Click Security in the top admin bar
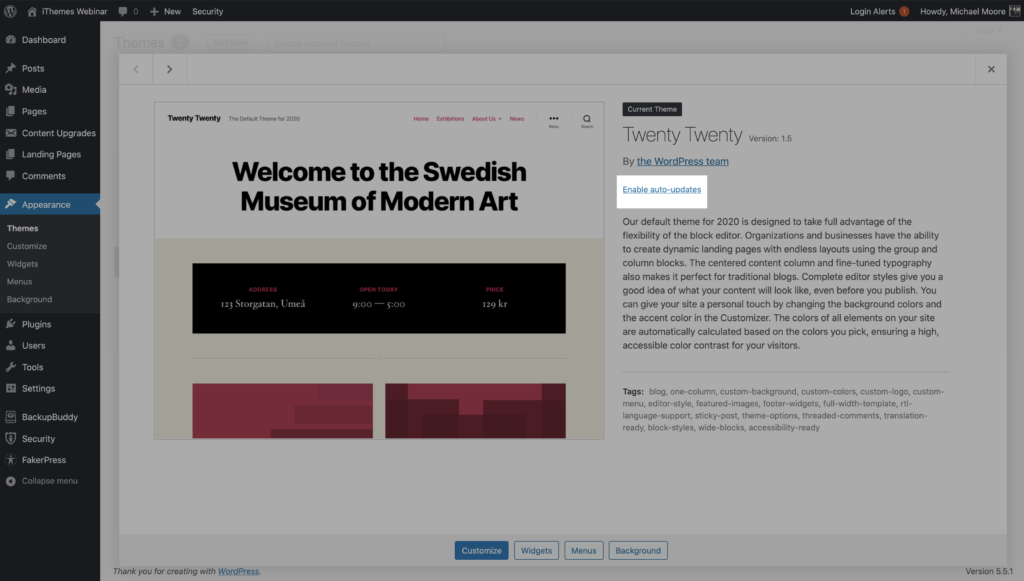The height and width of the screenshot is (581, 1024). tap(208, 11)
